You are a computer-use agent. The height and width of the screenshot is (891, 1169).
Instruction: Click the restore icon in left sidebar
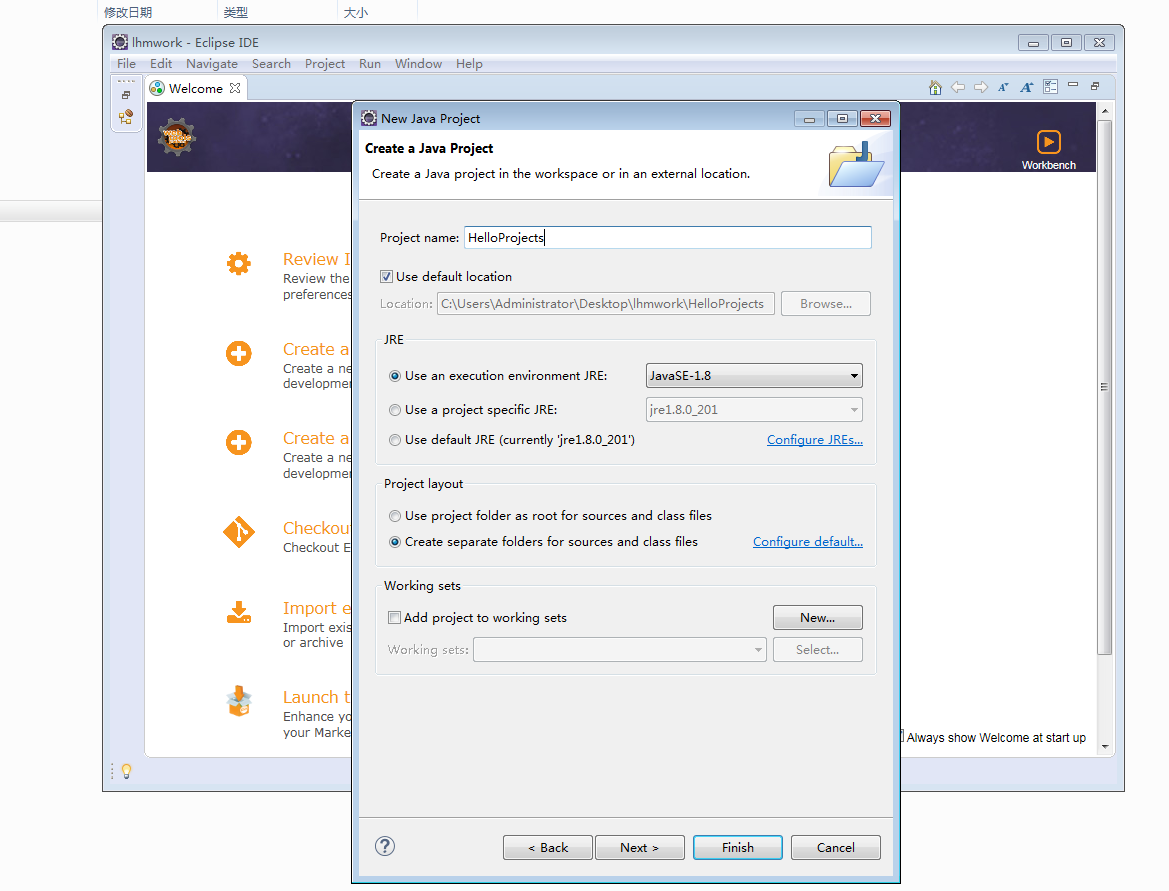tap(126, 95)
